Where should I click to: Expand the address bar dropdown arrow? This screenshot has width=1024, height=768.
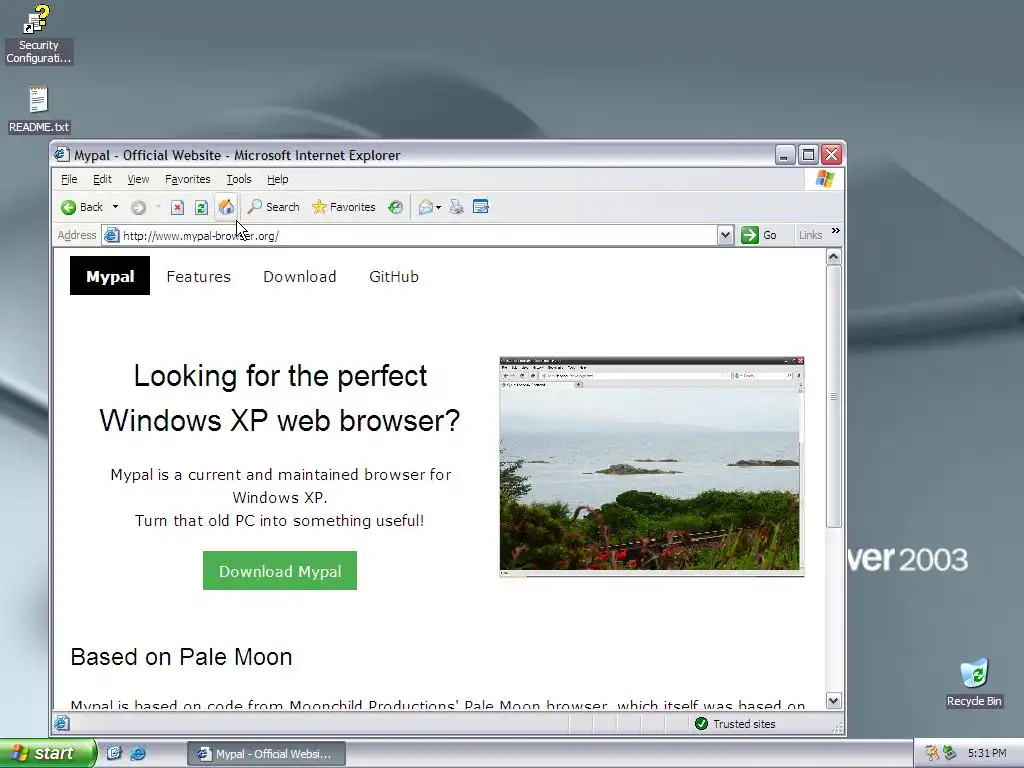point(725,235)
